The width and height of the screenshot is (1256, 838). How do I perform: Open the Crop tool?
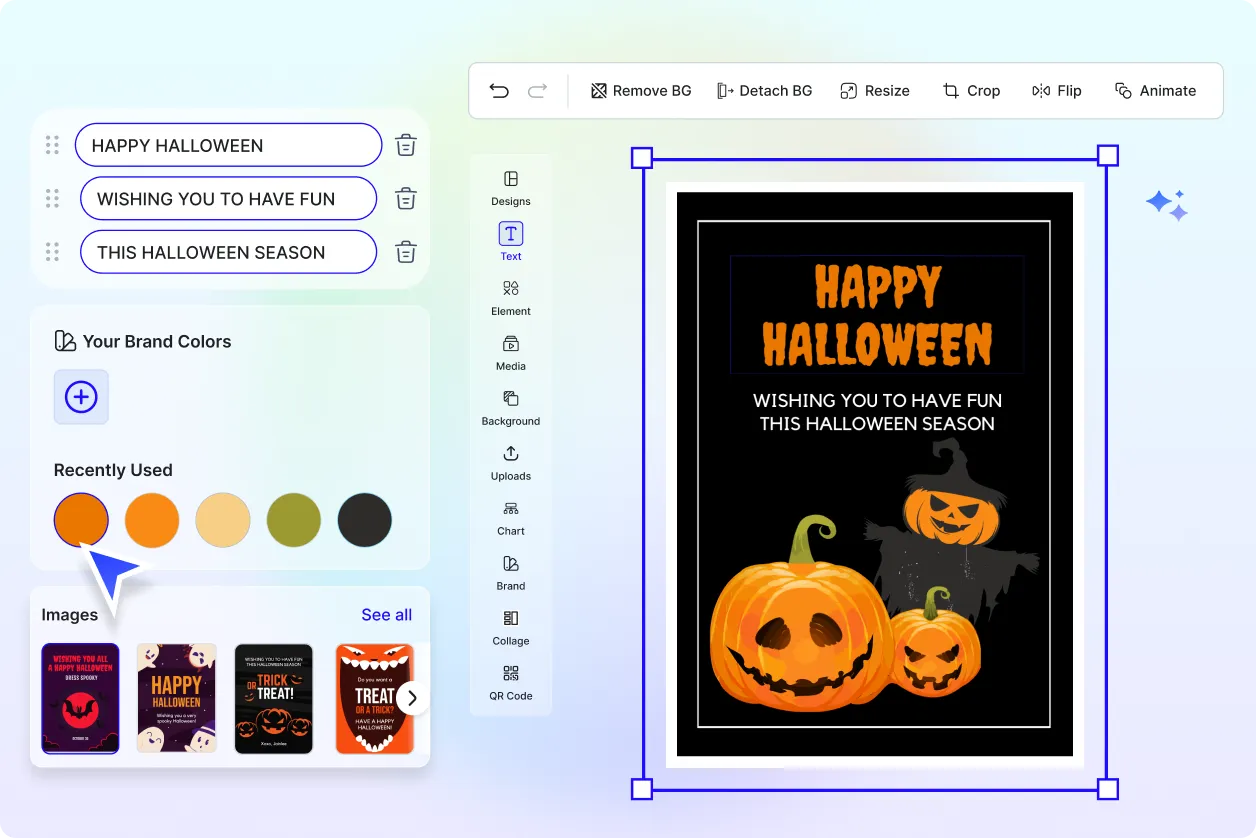[x=971, y=90]
